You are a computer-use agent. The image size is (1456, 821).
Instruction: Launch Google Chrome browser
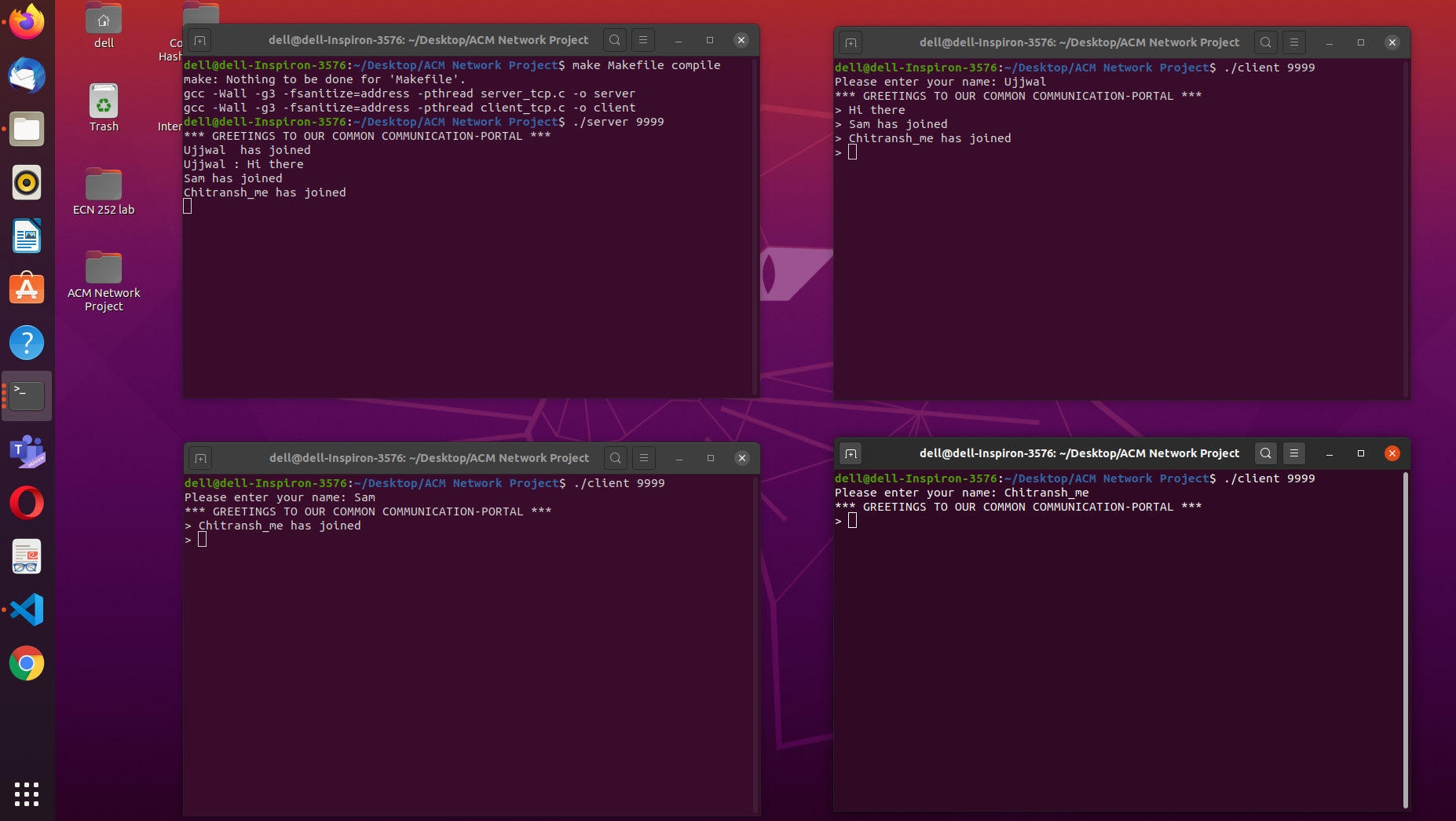(27, 664)
